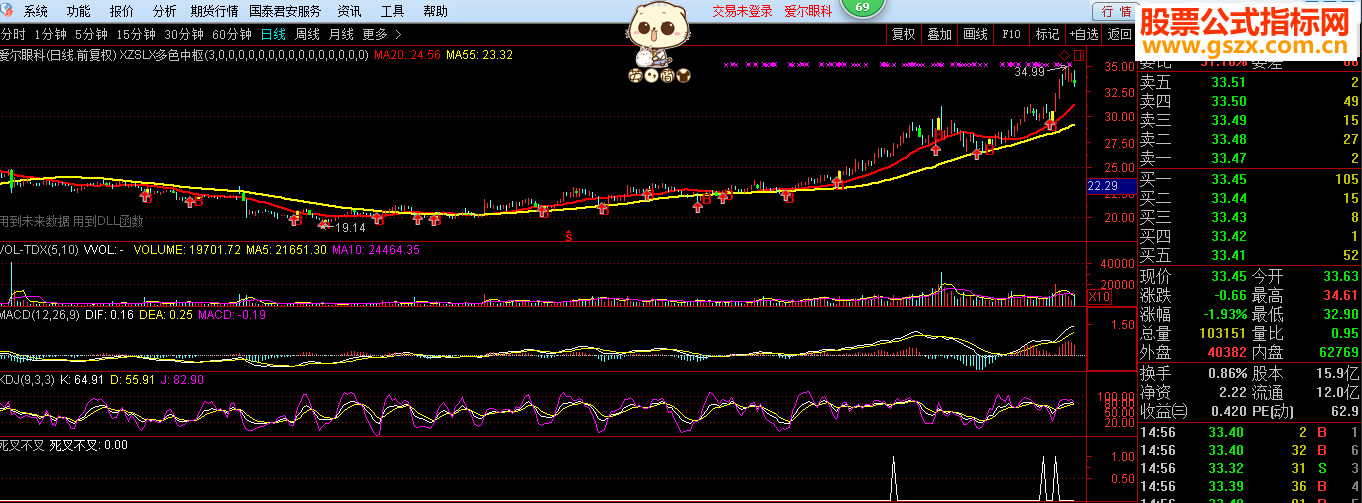Viewport: 1362px width, 503px height.
Task: Click the 总量 103151 value
Action: click(1221, 333)
